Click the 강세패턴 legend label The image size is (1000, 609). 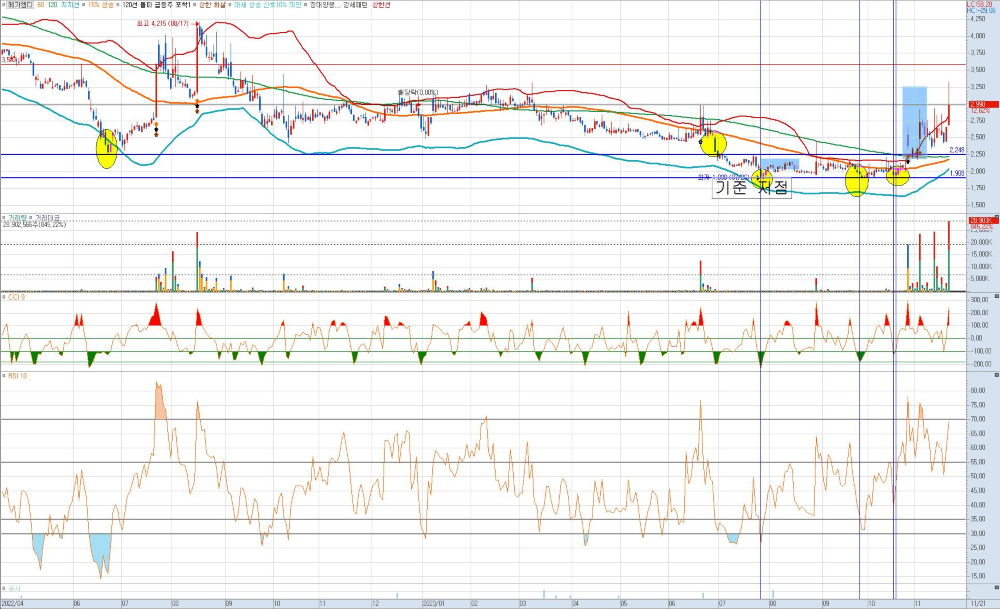[355, 4]
